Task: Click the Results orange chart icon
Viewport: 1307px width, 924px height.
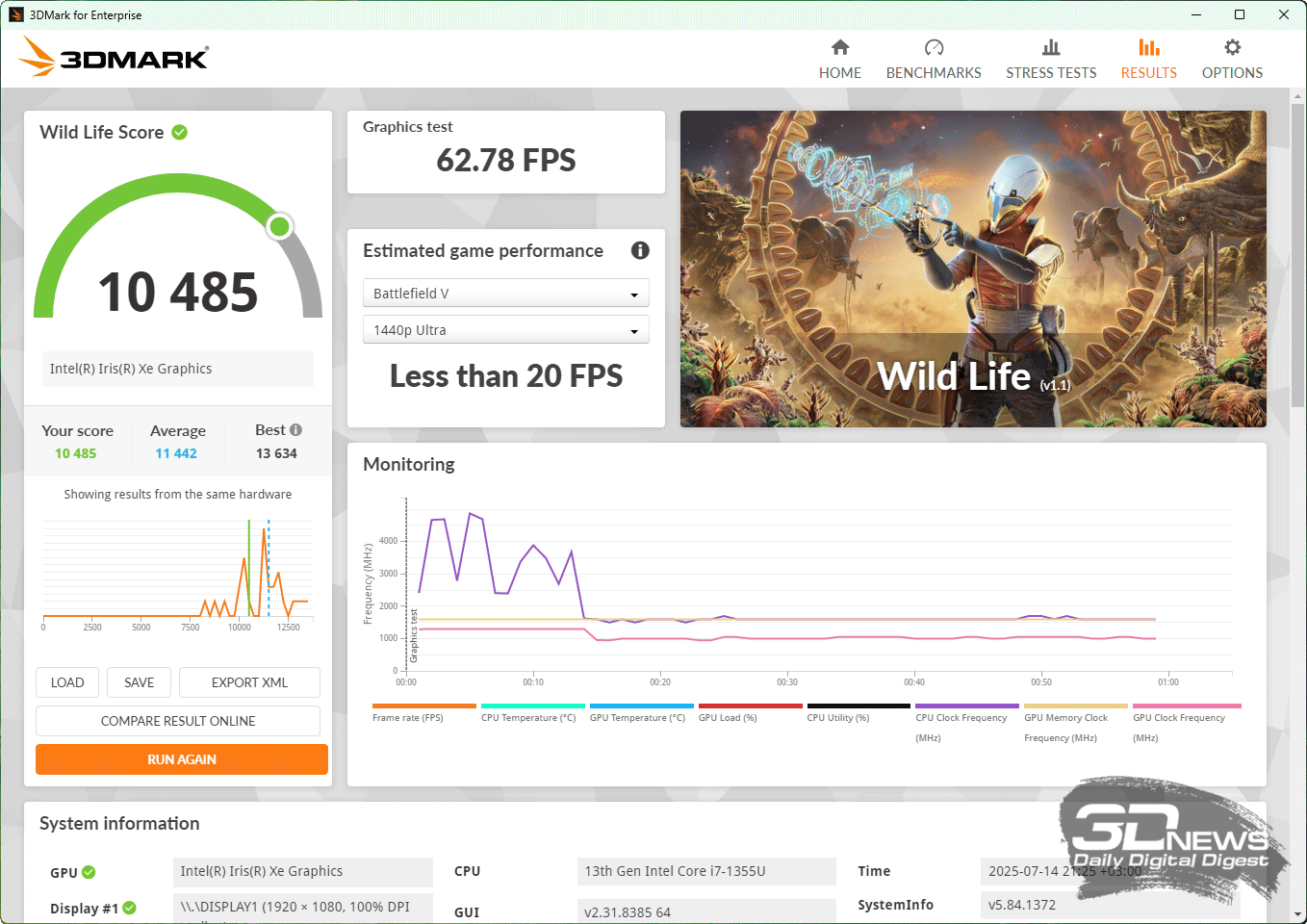Action: [1149, 47]
